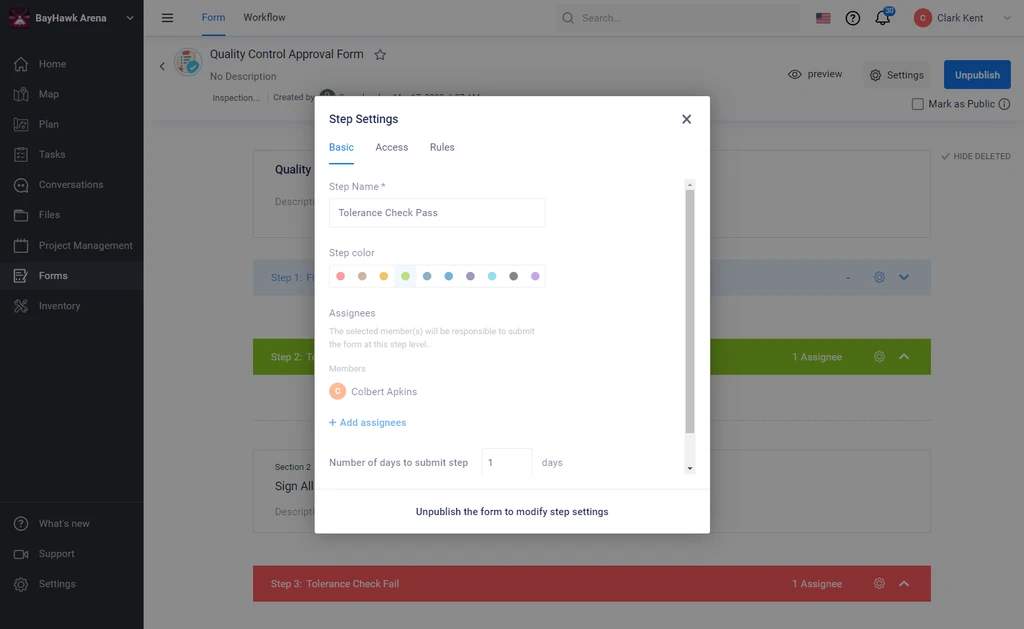Expand the BayHawk Arena project dropdown

[x=130, y=18]
